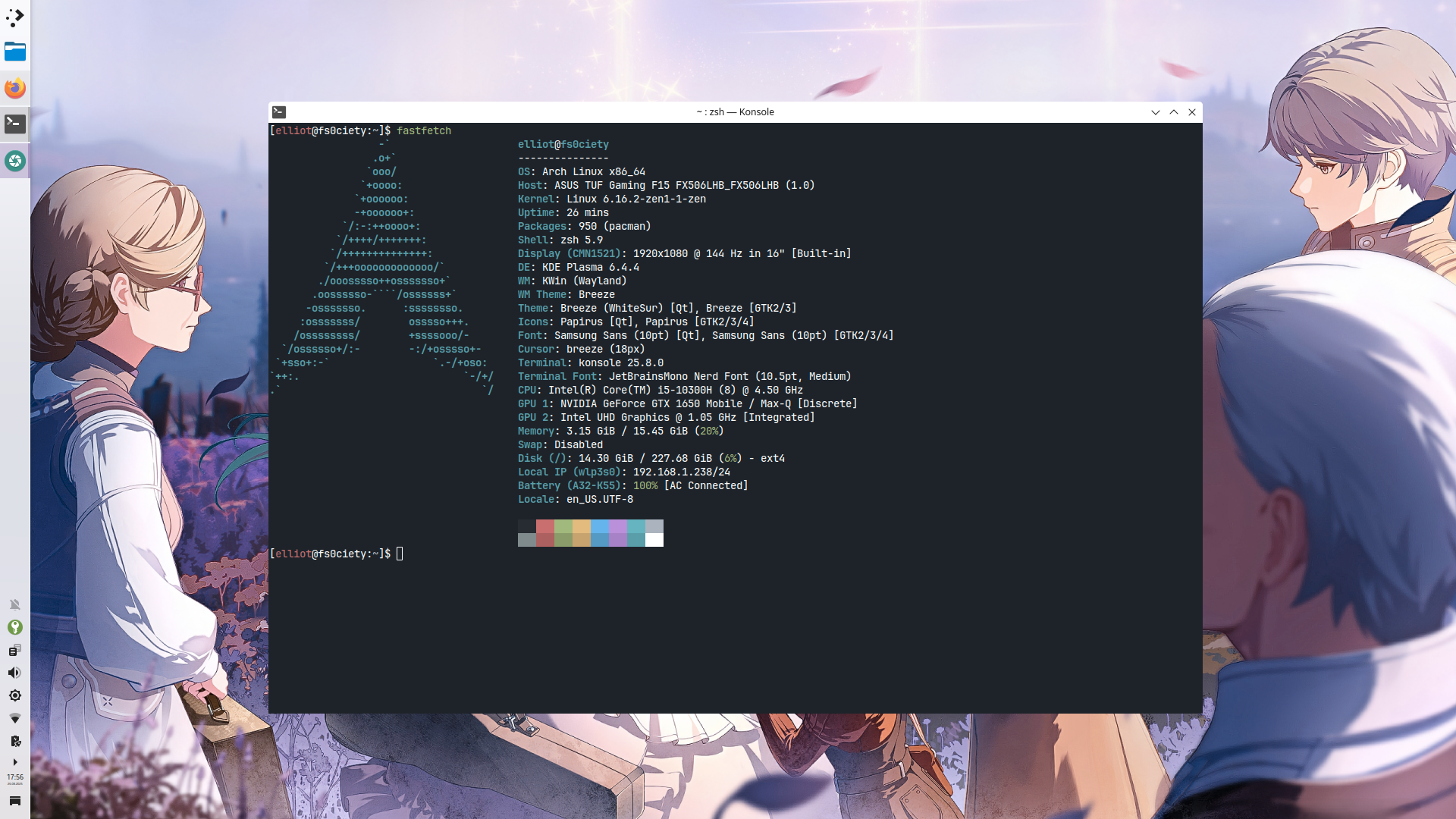Open the green key password manager tray icon

coord(15,627)
